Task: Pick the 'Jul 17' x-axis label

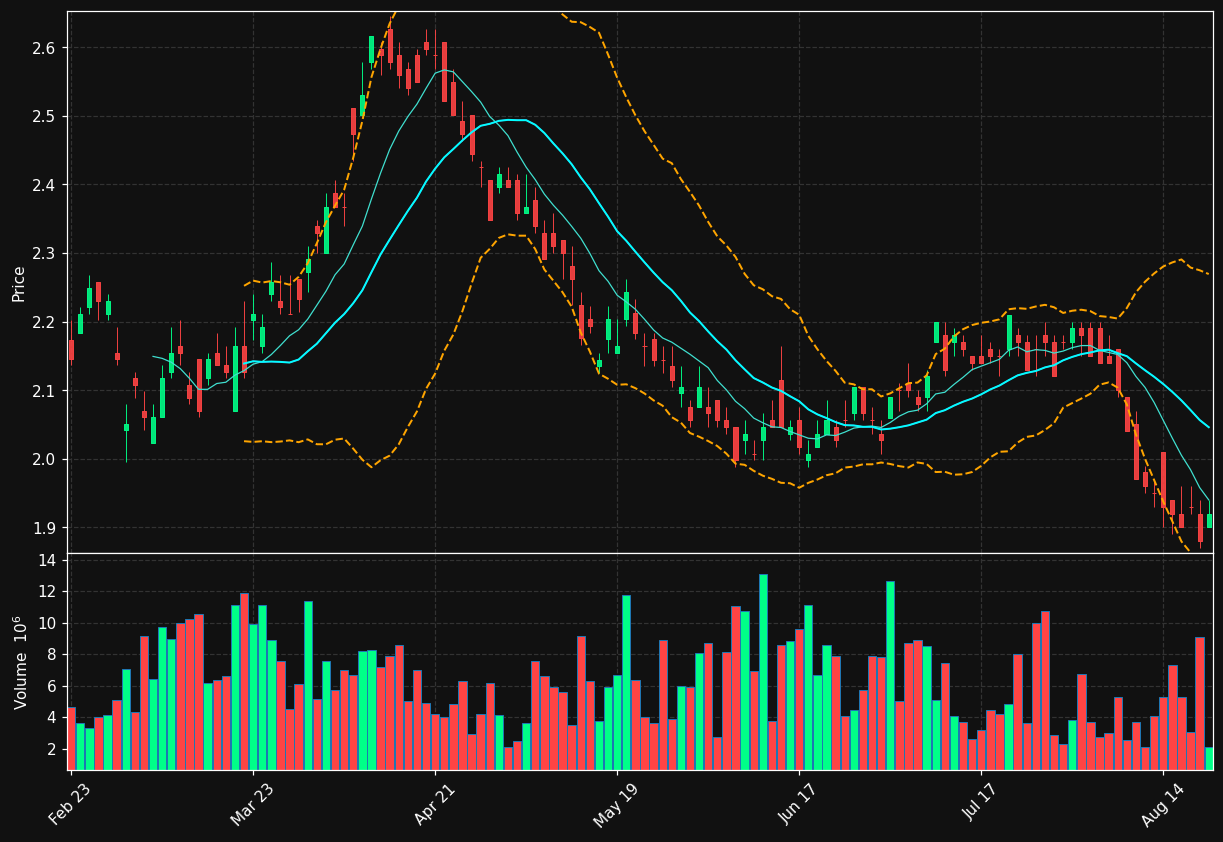Action: (979, 802)
